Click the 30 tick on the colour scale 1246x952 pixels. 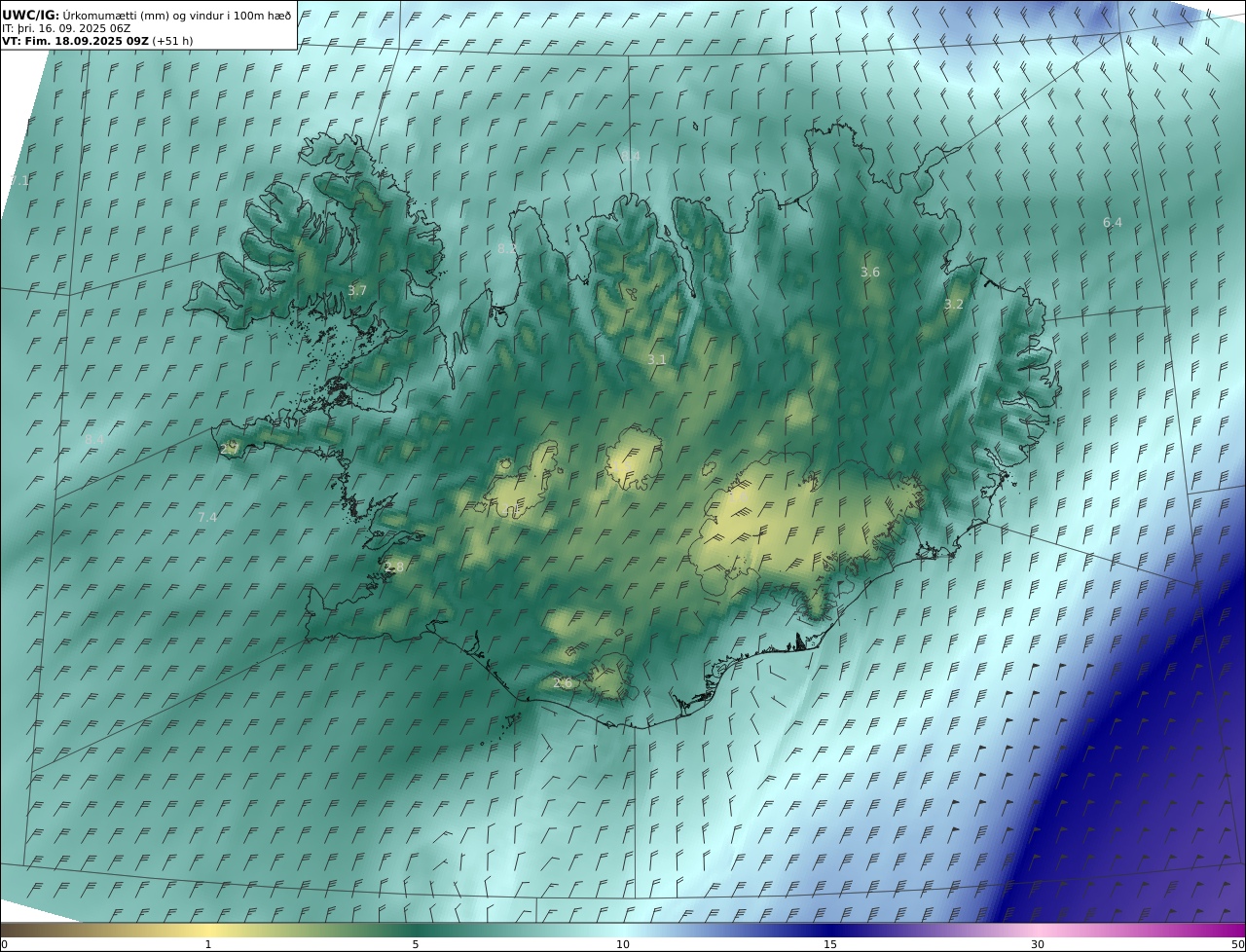click(1038, 944)
